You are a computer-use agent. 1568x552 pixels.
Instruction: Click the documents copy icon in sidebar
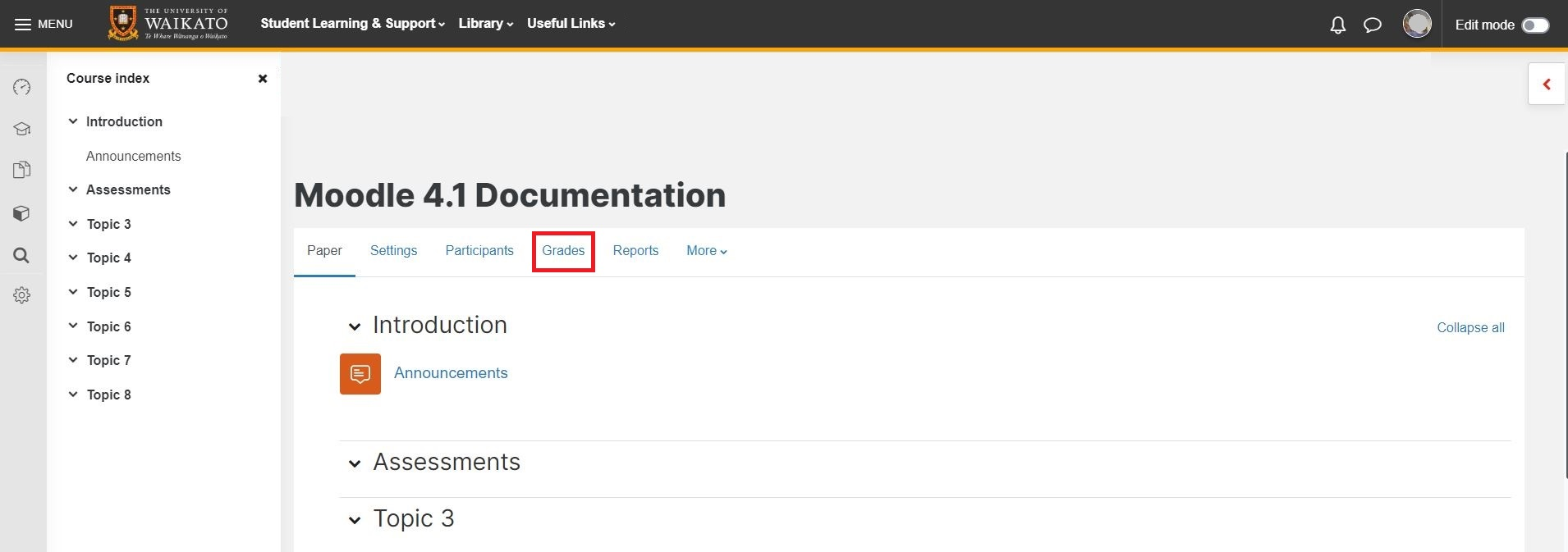pos(22,170)
